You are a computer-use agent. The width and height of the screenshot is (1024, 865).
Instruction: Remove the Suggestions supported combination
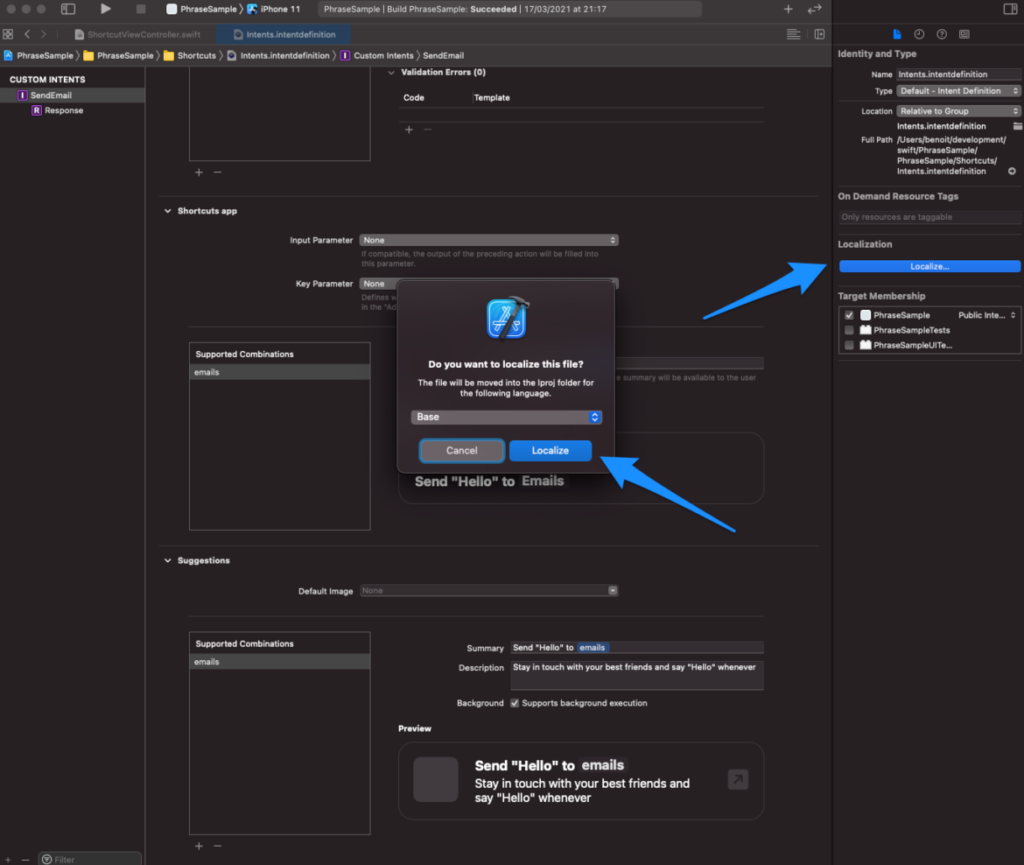tap(217, 846)
